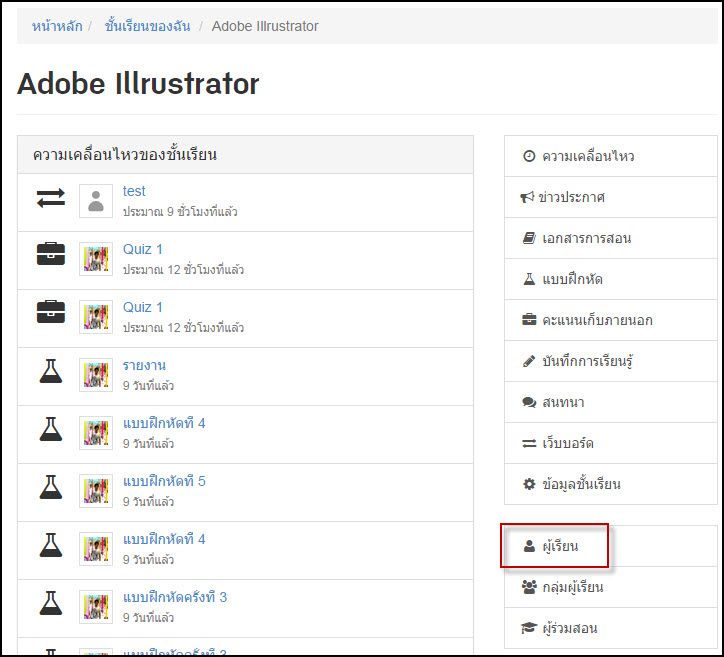
Task: Click the group icon beside กลุ่มผู้เรียน
Action: 529,587
